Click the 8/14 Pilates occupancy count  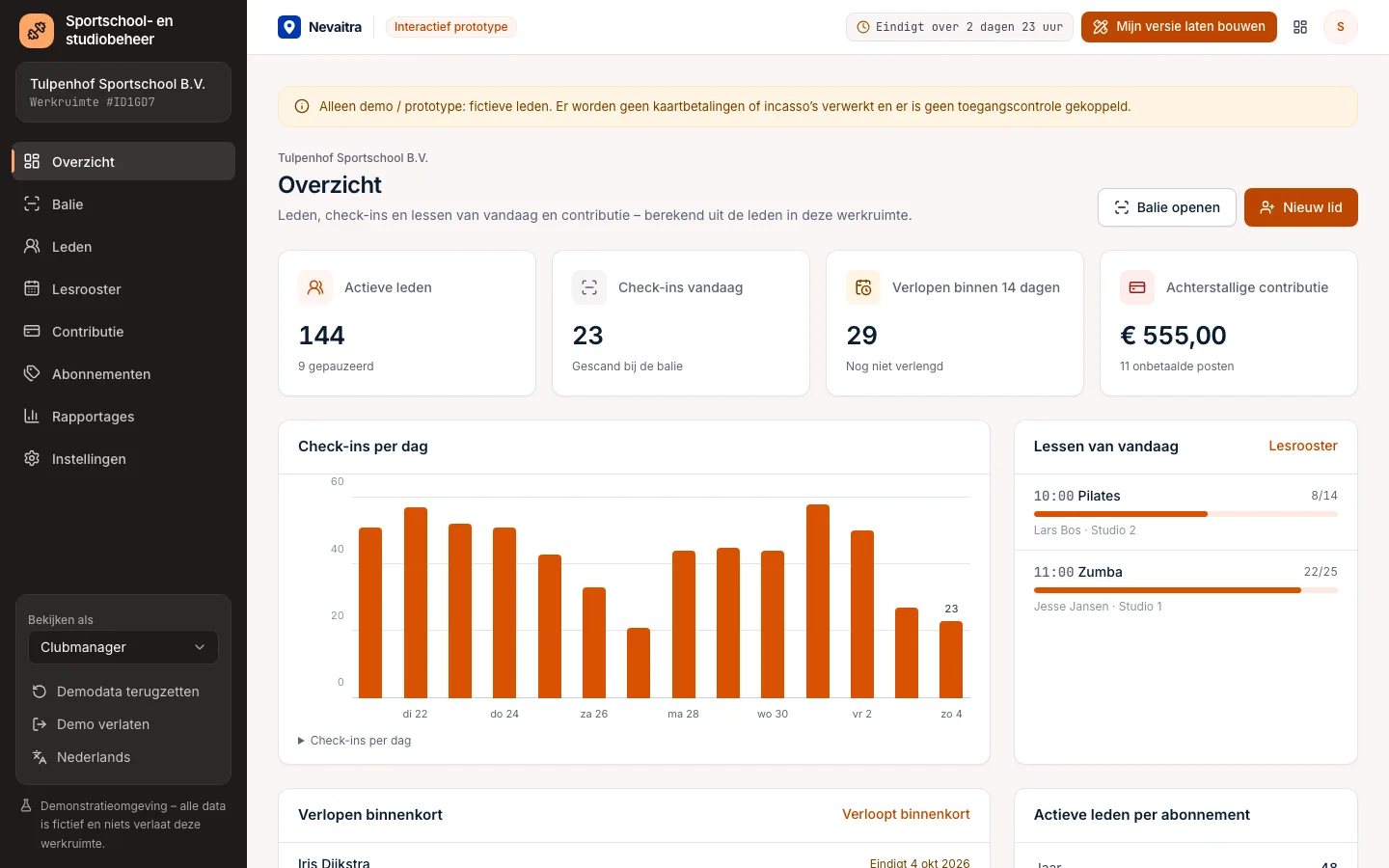[1324, 496]
